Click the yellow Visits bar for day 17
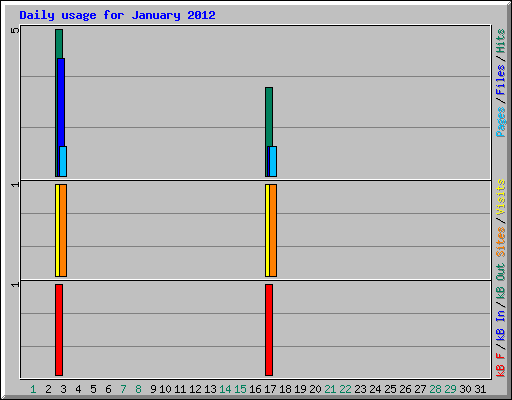Viewport: 512px width, 400px height. pos(267,230)
